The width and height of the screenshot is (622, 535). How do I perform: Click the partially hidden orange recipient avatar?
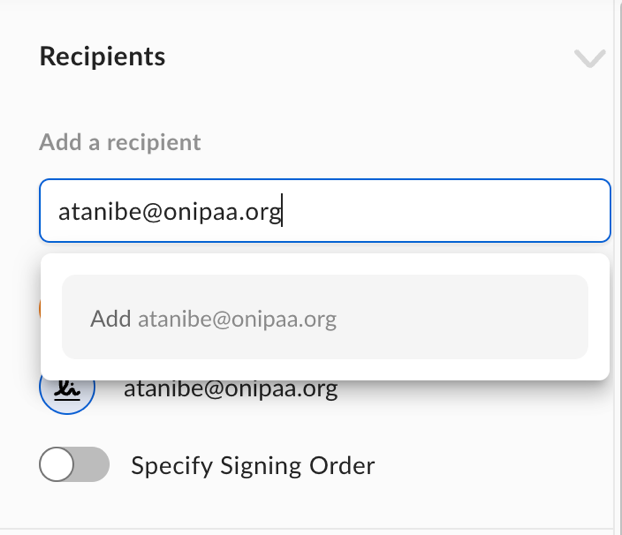coord(40,309)
